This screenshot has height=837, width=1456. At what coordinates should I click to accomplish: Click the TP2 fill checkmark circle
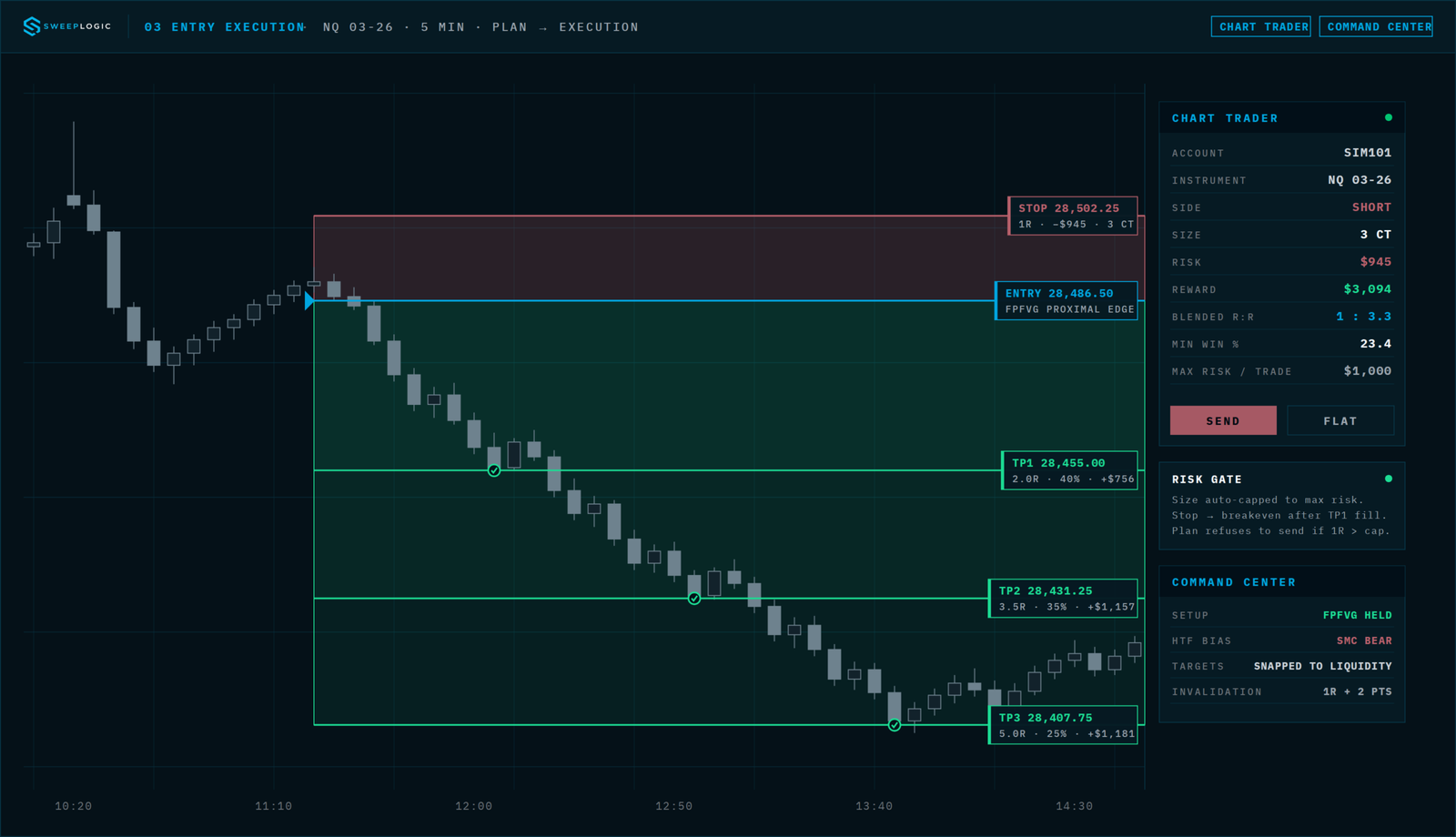(x=694, y=599)
